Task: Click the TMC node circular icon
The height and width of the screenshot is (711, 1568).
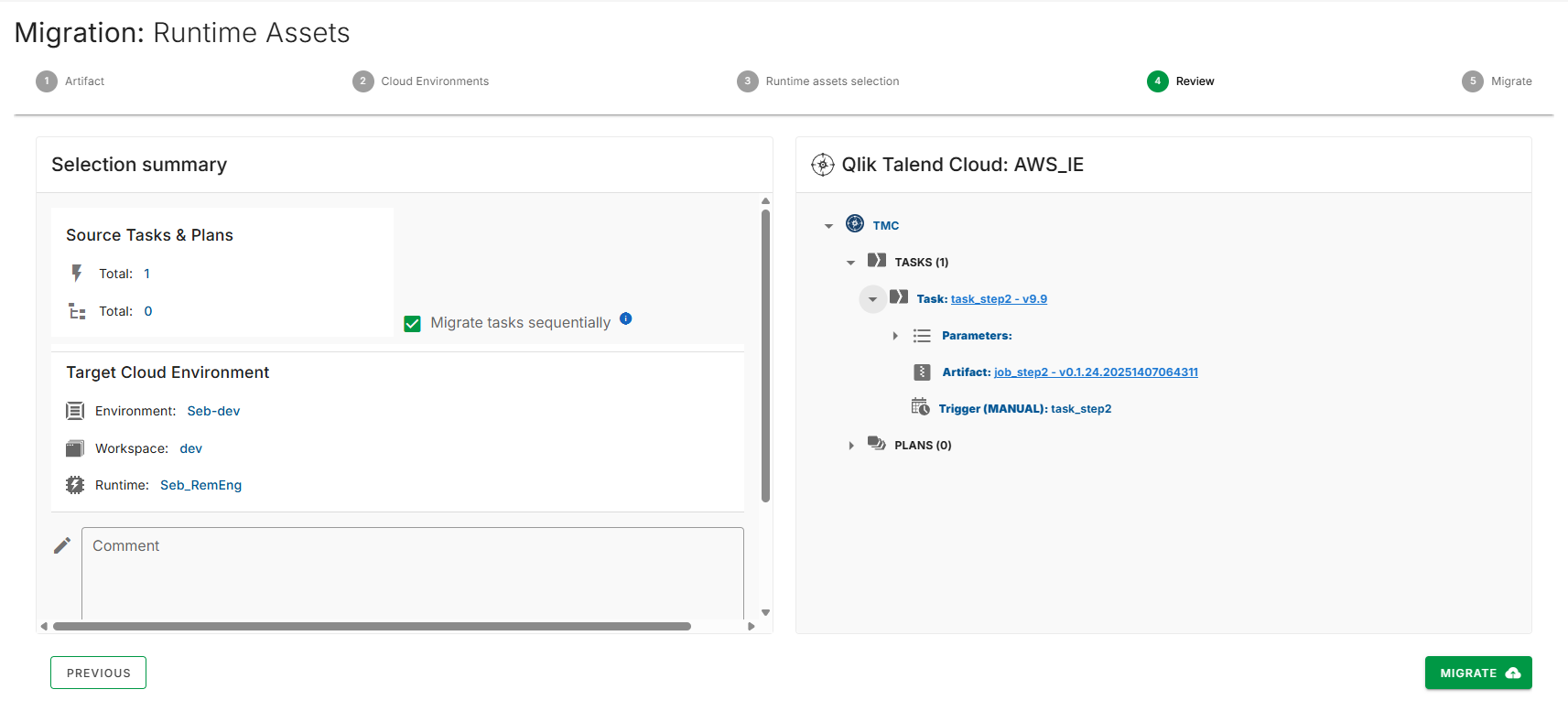Action: pos(855,223)
